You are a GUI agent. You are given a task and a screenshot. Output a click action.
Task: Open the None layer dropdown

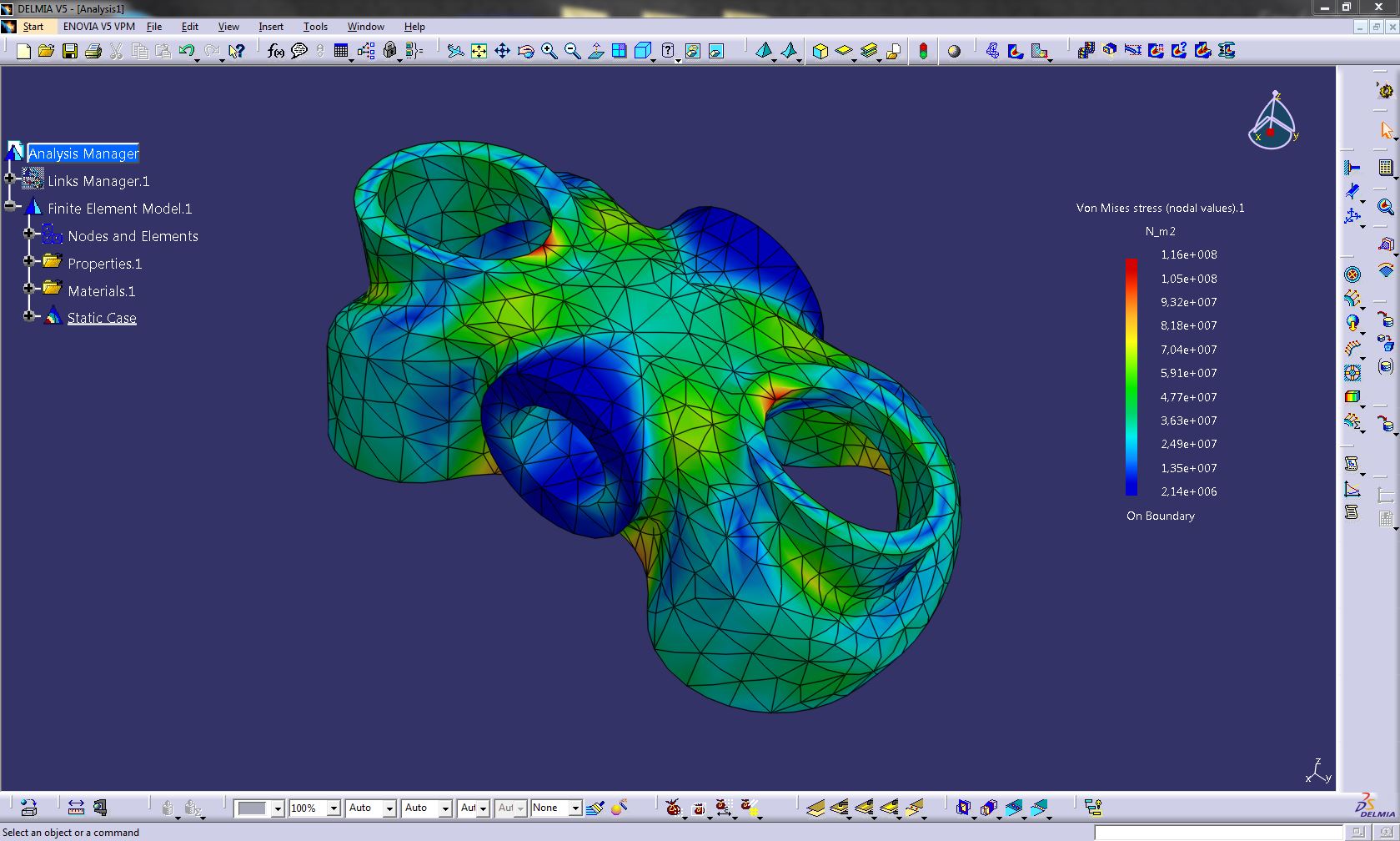(x=575, y=808)
